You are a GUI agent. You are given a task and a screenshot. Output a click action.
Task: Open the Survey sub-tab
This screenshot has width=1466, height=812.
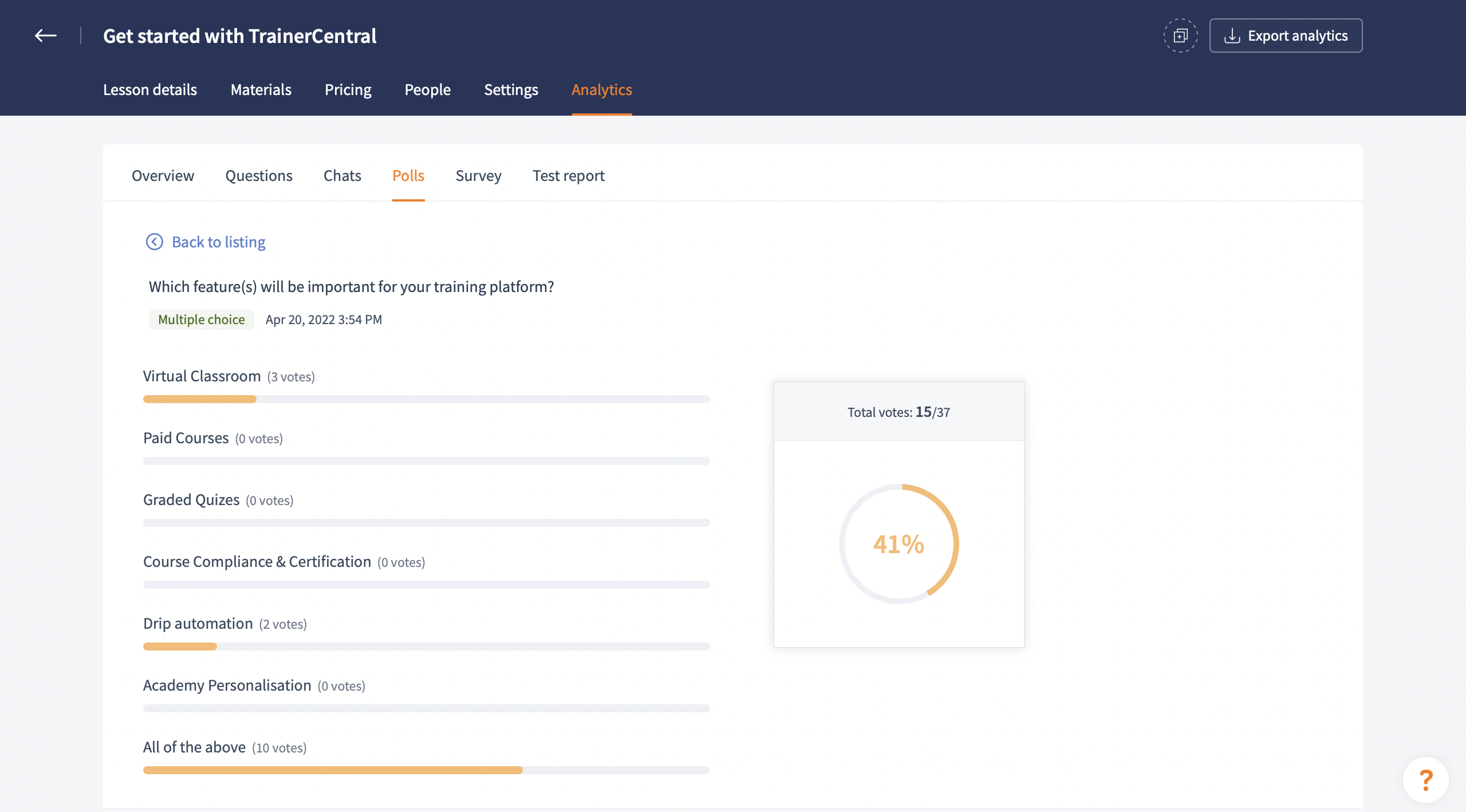[x=478, y=175]
